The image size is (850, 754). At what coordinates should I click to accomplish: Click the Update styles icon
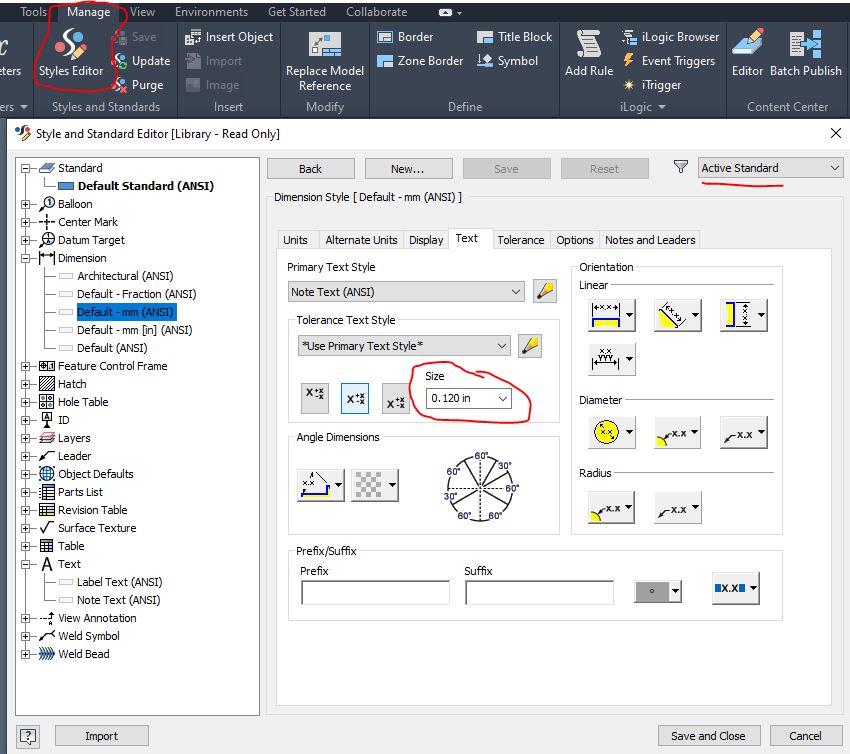(x=120, y=61)
